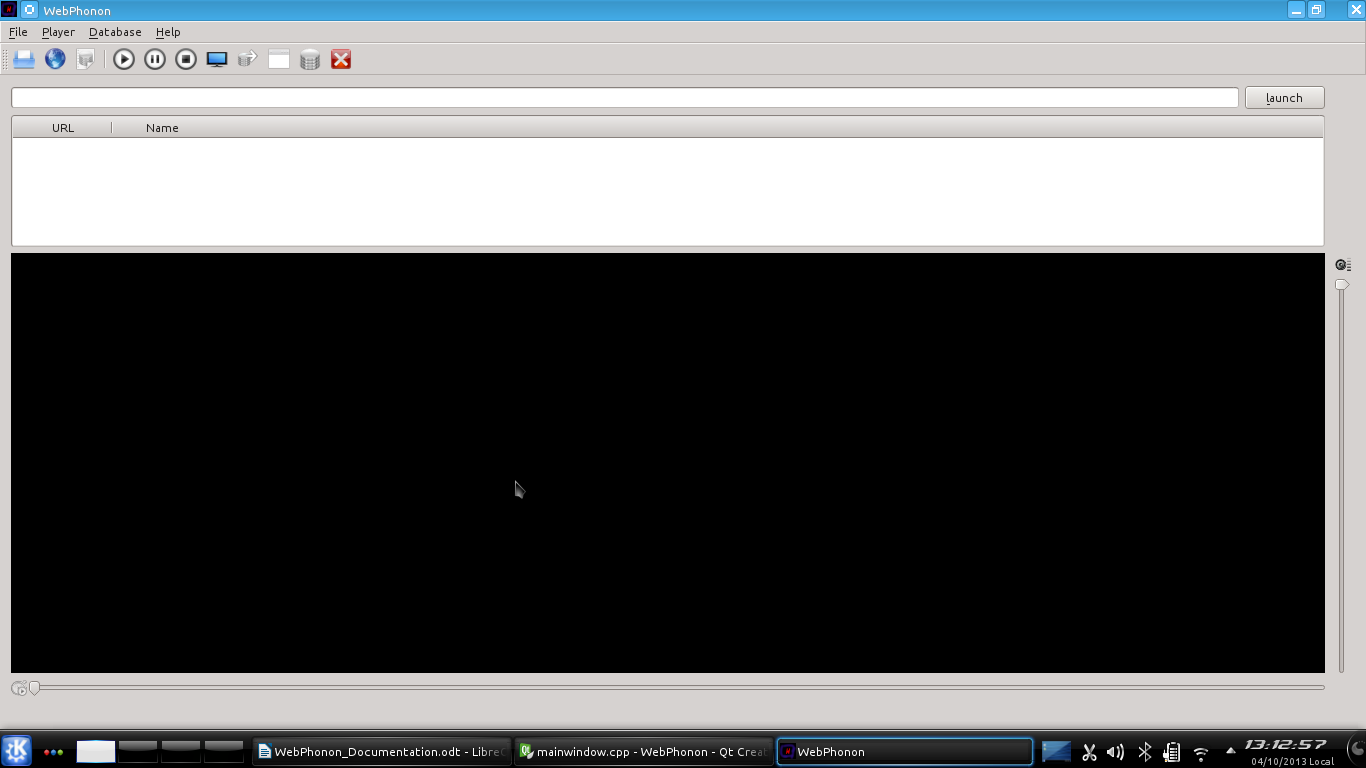Viewport: 1366px width, 768px height.
Task: Click the seek bar clock icon
Action: (x=19, y=688)
